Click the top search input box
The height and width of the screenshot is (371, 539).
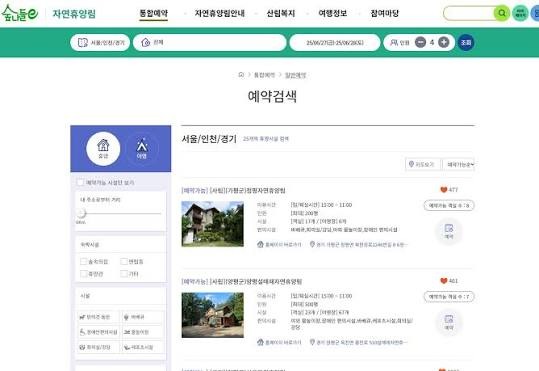point(469,13)
